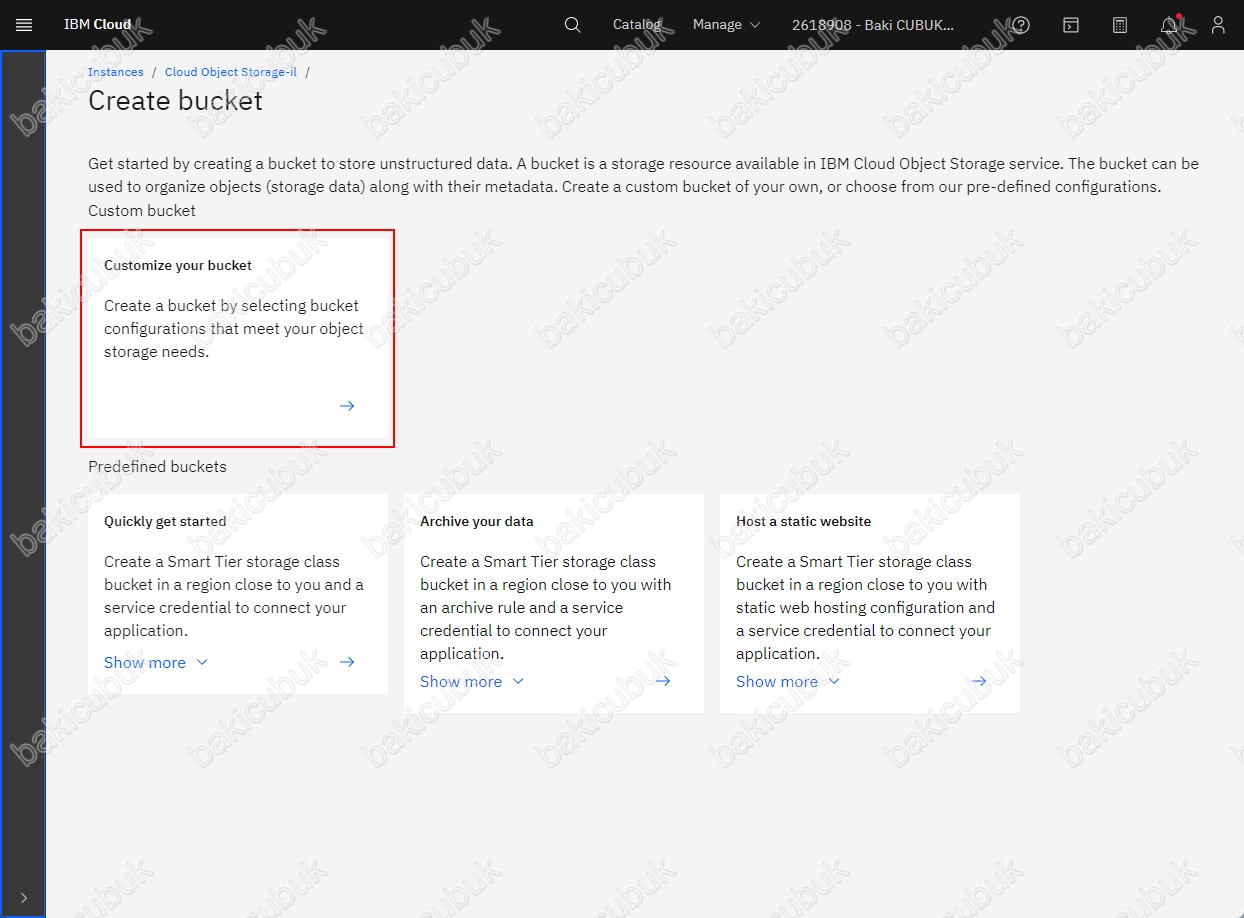
Task: Click arrow on Customize your bucket card
Action: pyautogui.click(x=347, y=406)
